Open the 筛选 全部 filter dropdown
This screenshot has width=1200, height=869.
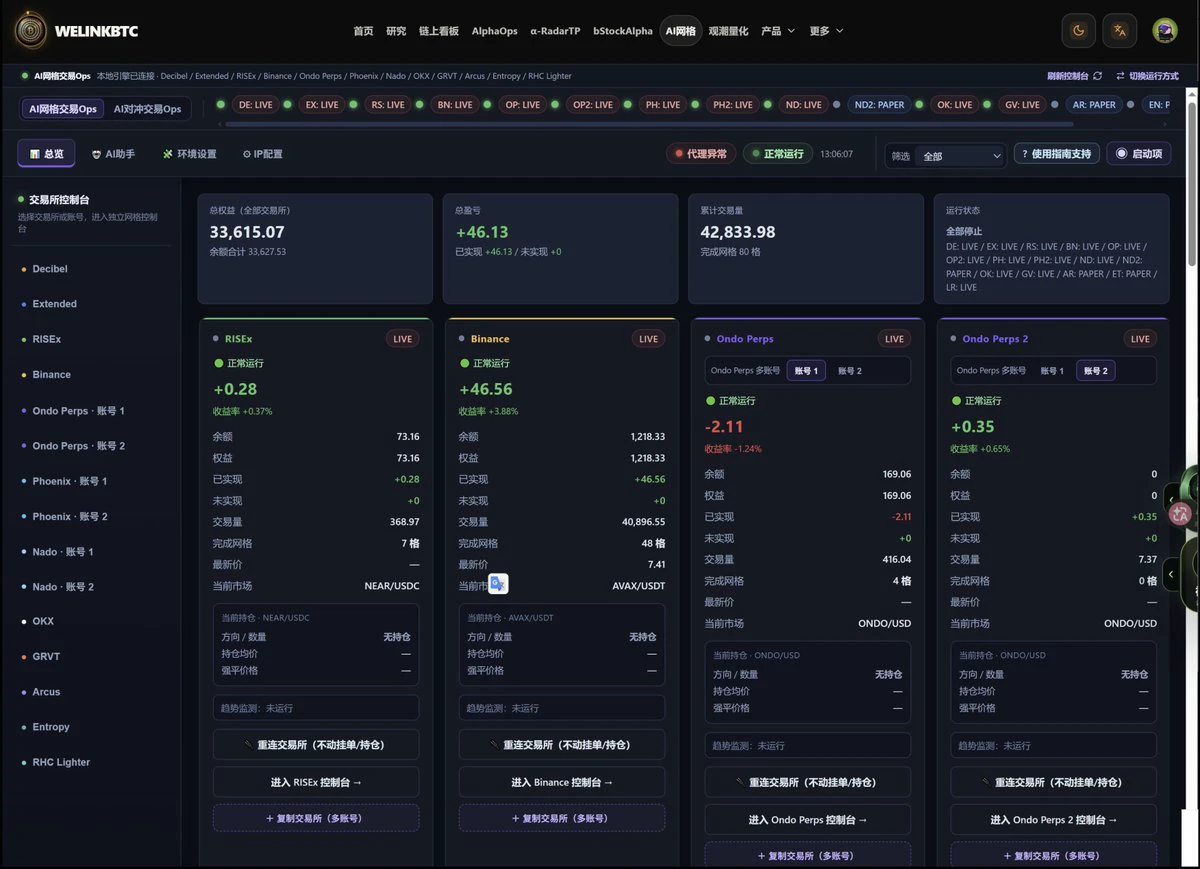point(961,155)
